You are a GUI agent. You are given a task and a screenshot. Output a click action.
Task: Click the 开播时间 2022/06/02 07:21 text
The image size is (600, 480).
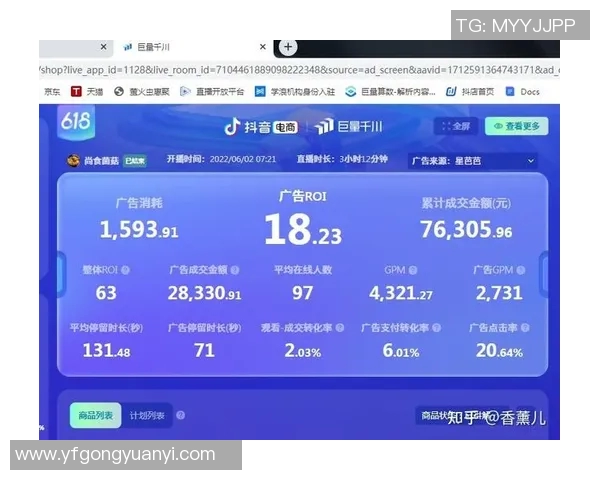tap(221, 159)
